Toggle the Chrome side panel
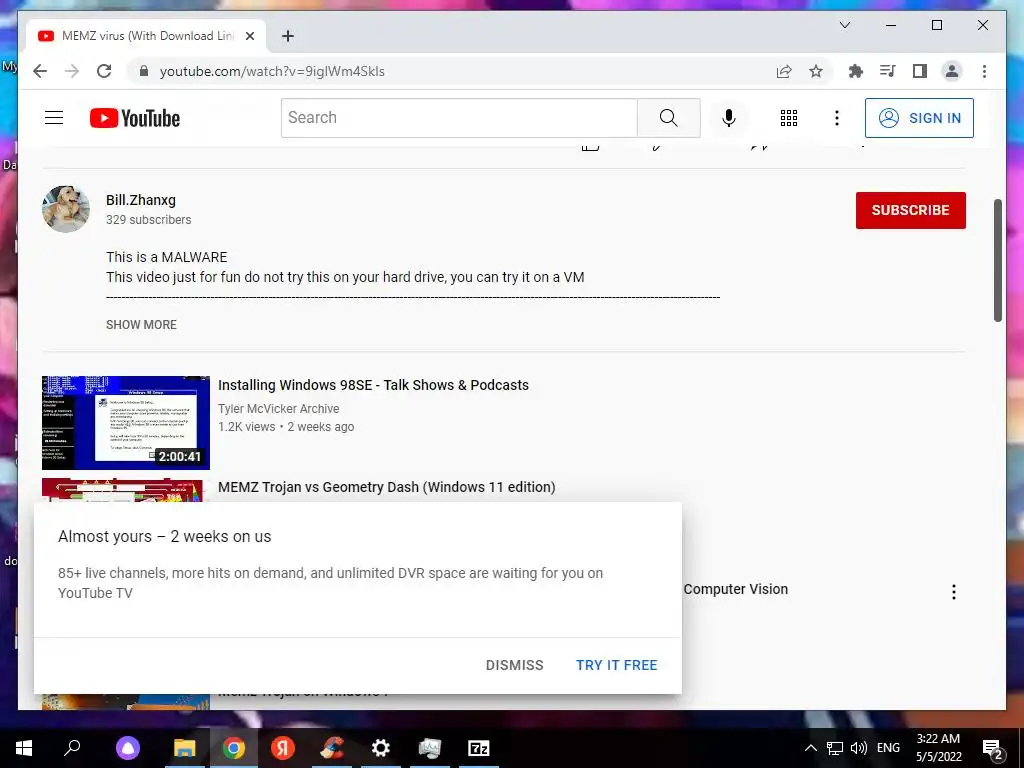 point(920,71)
